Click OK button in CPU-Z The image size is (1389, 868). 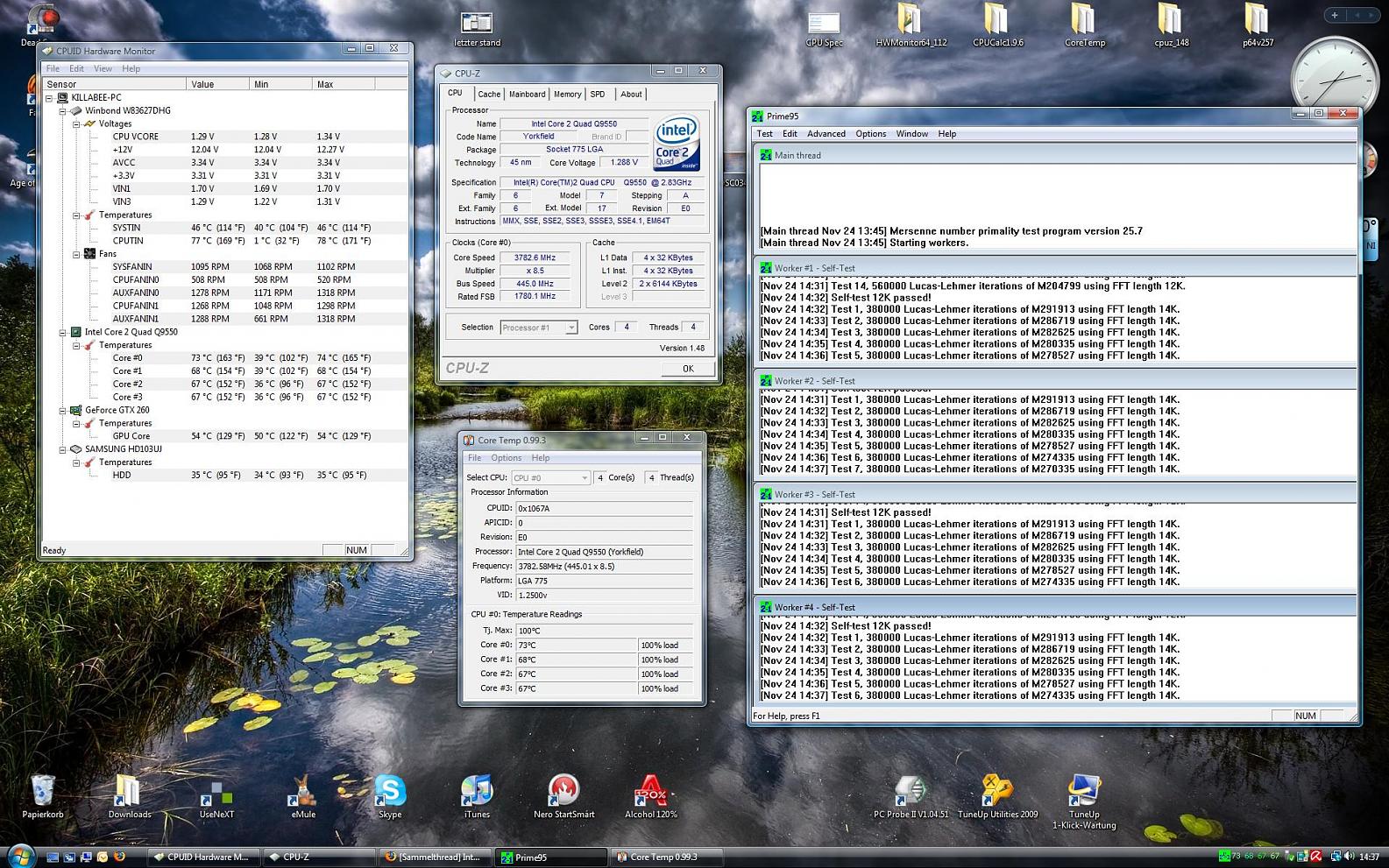click(688, 369)
